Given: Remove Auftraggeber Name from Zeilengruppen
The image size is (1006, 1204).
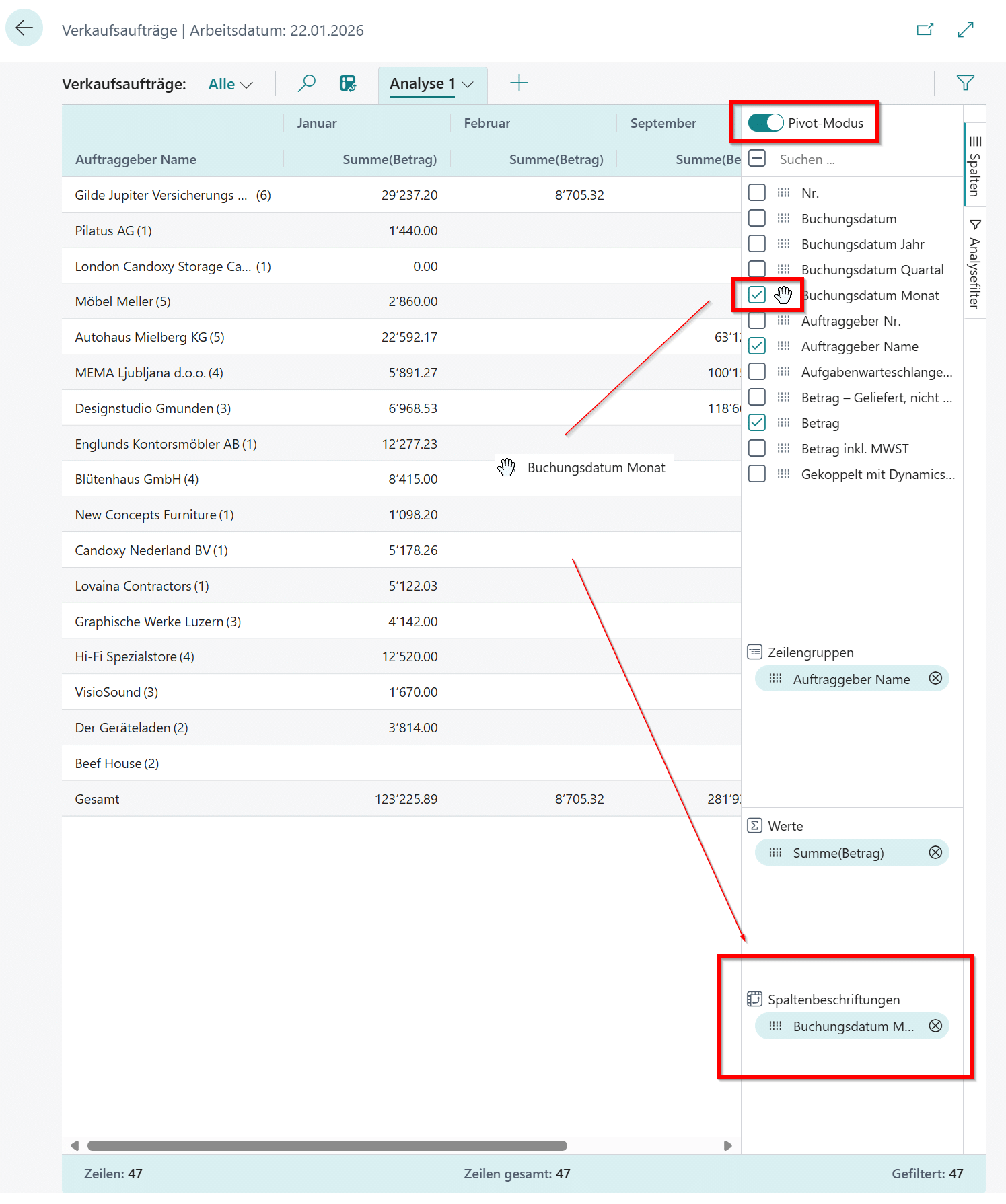Looking at the screenshot, I should 935,679.
